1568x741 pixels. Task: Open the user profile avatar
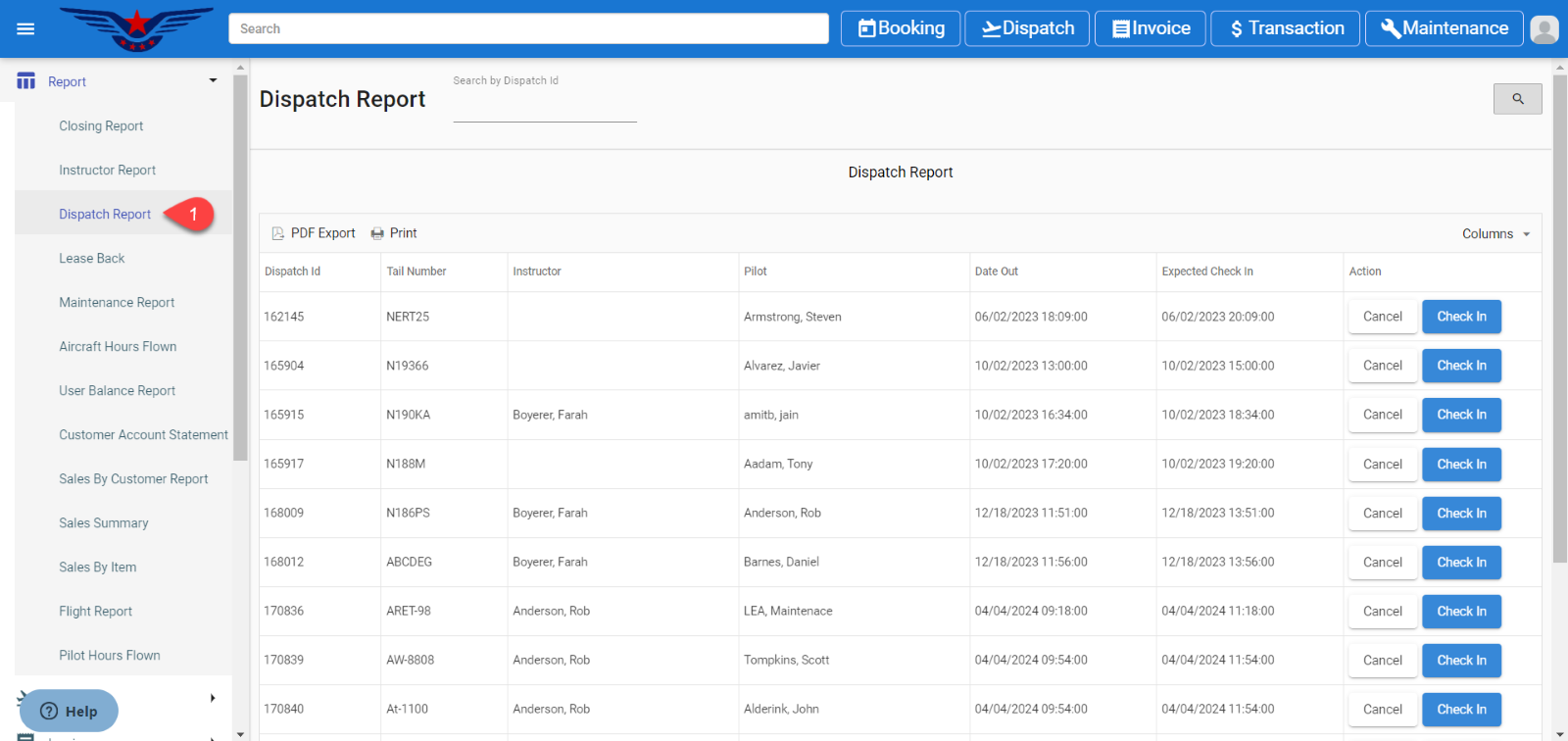1543,29
